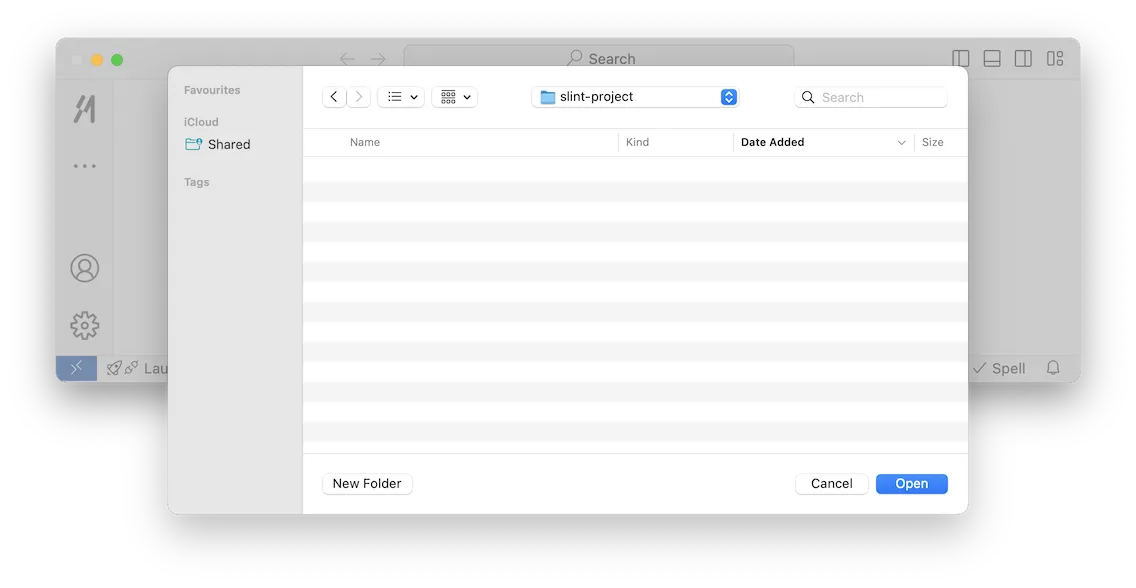
Task: Create a New Folder
Action: pos(367,483)
